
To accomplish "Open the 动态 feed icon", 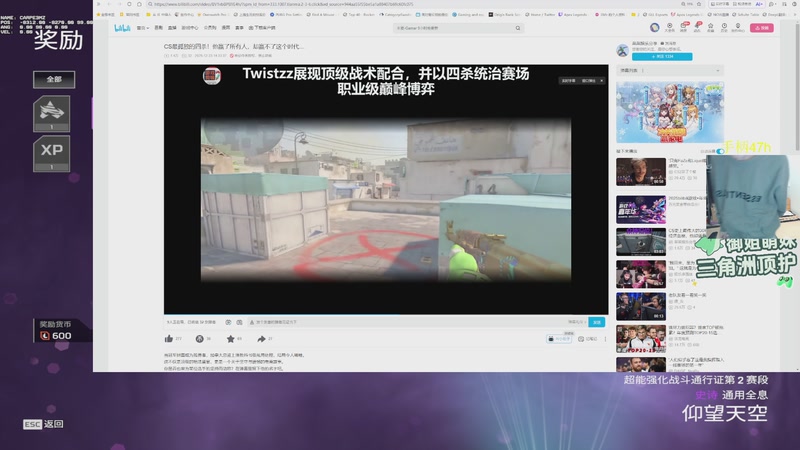I will click(697, 28).
